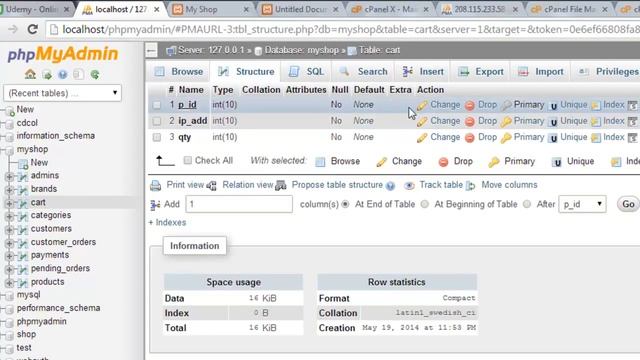Tick the checkbox for p_id row
Screen dimensions: 640x360
coord(157,105)
